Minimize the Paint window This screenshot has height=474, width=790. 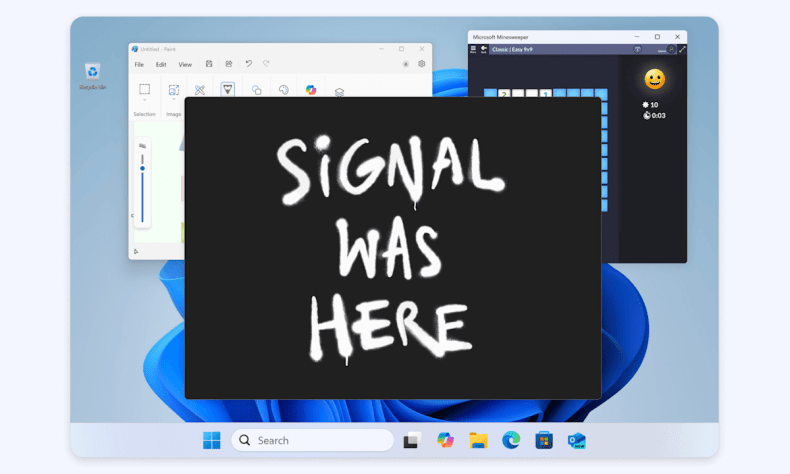pyautogui.click(x=381, y=49)
